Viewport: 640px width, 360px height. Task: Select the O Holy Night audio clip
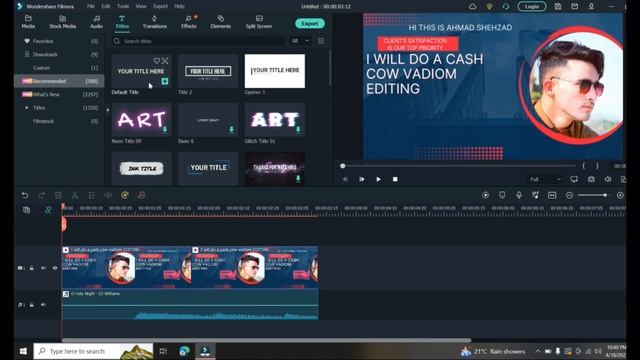coord(190,304)
